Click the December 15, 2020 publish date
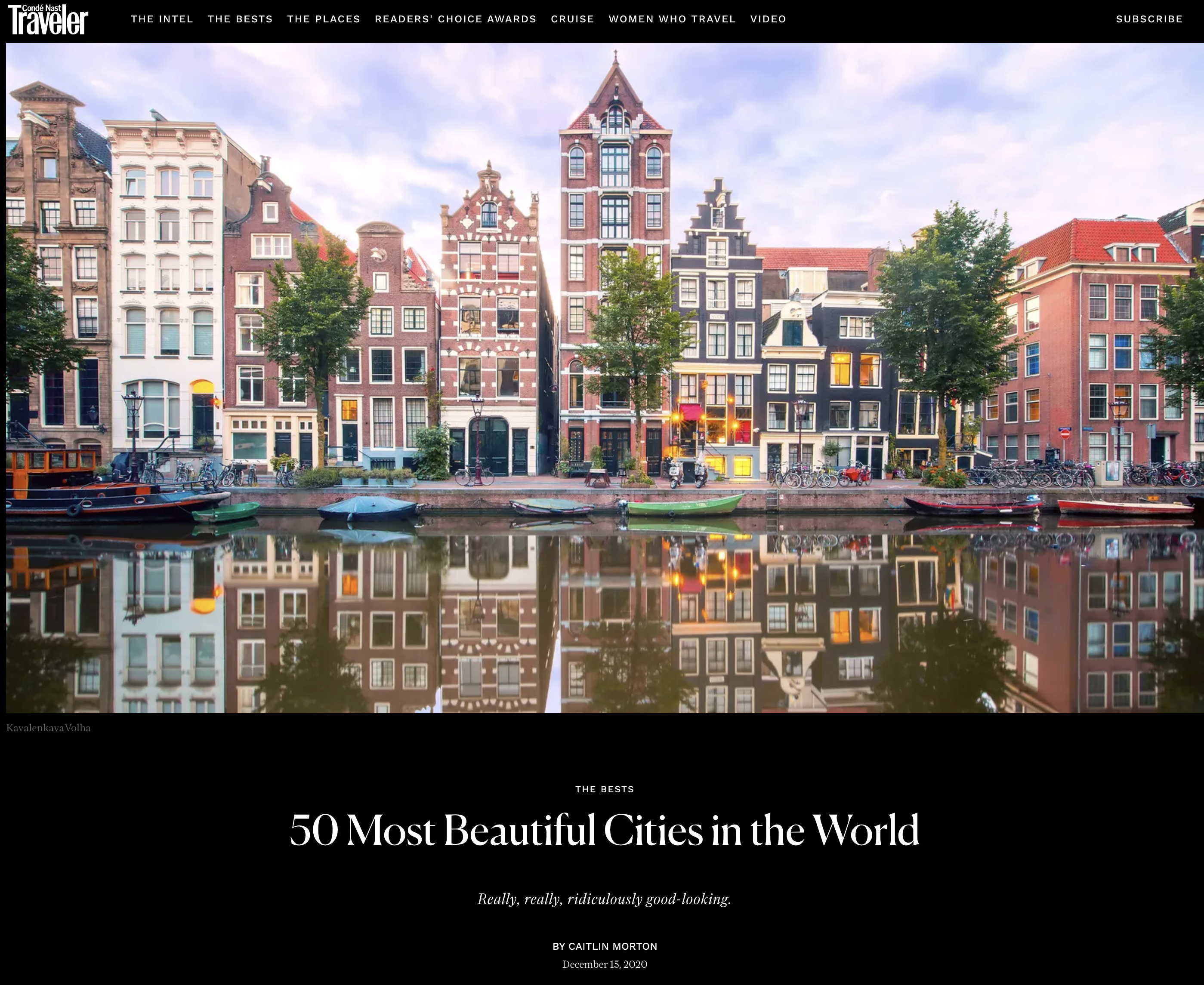 [604, 965]
